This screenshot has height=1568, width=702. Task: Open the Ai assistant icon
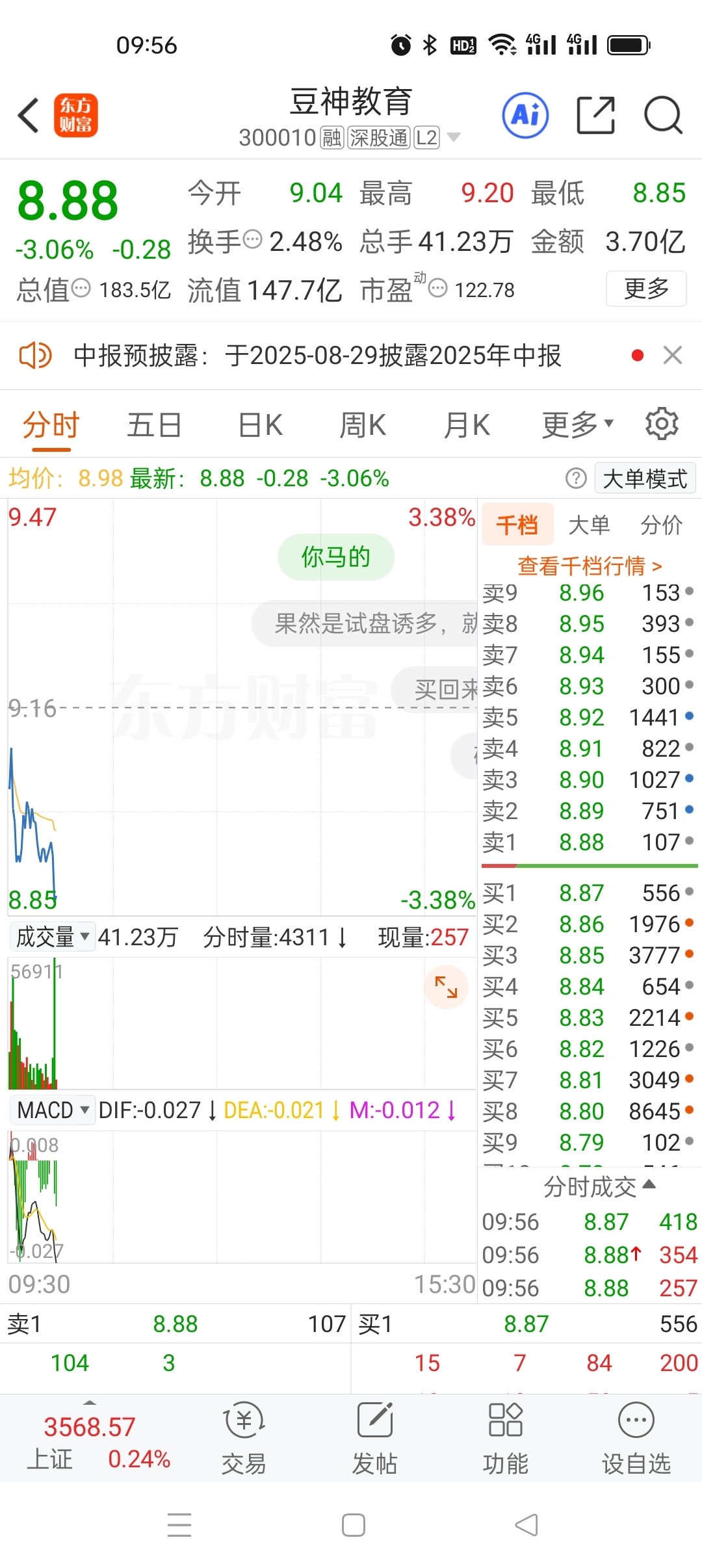(x=525, y=115)
